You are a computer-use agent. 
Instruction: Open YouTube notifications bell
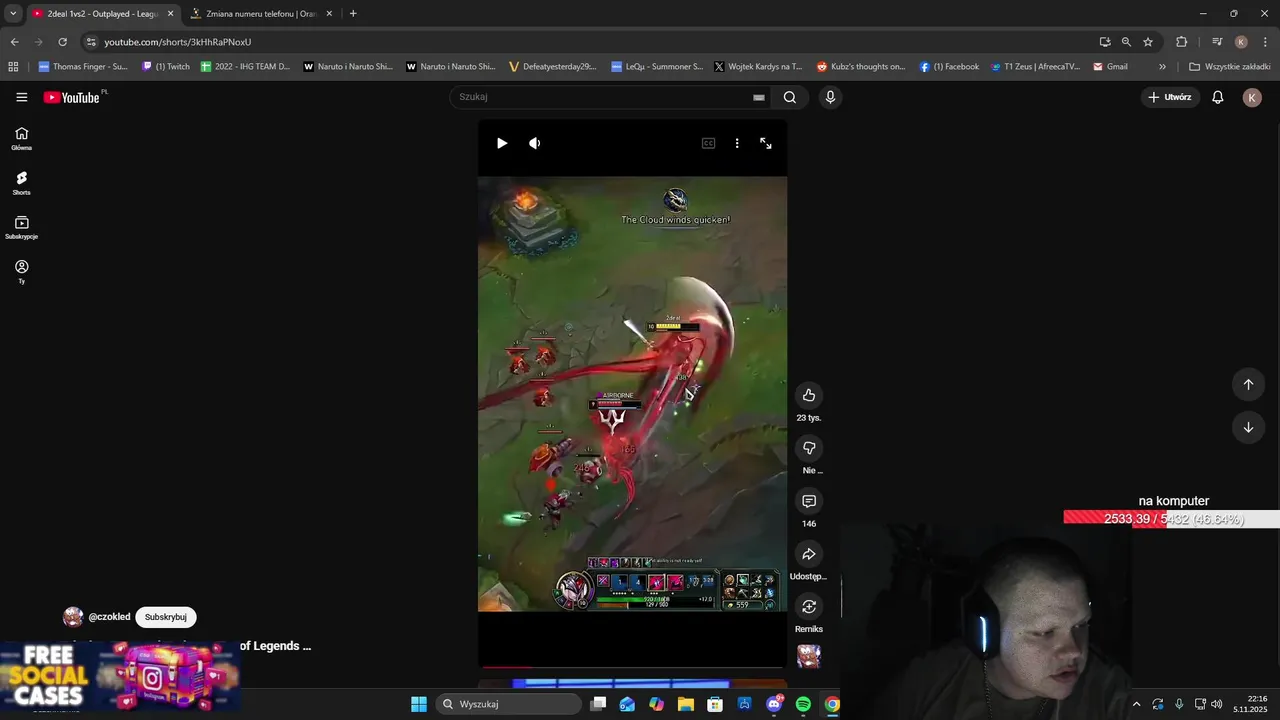pos(1218,97)
